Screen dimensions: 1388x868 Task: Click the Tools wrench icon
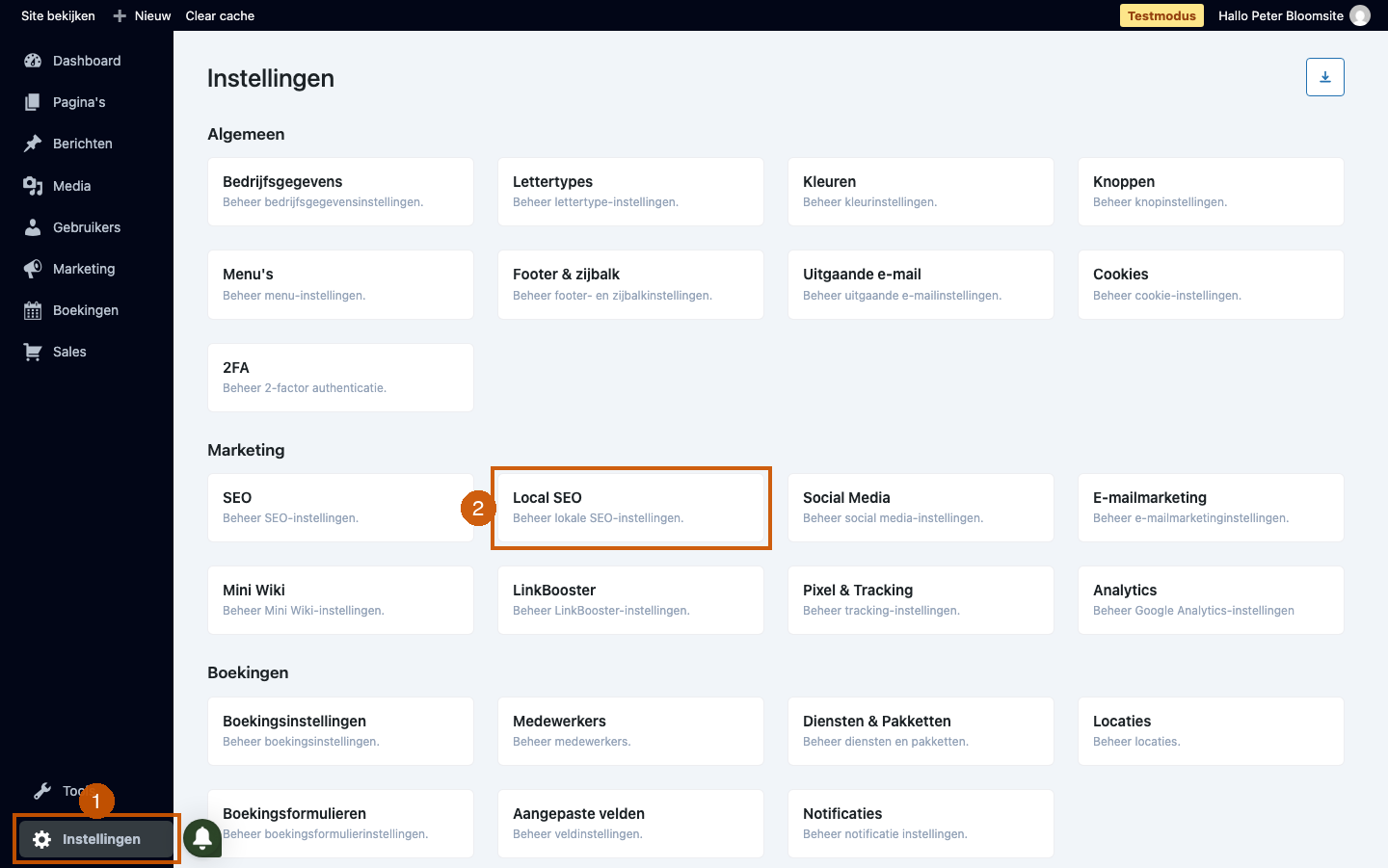click(x=42, y=791)
